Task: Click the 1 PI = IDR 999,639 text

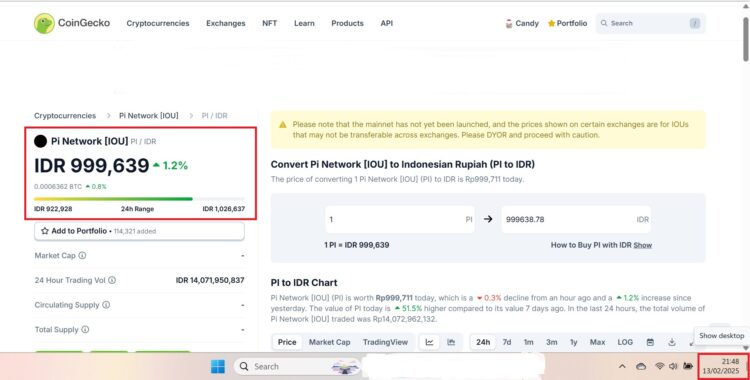Action: [x=357, y=245]
